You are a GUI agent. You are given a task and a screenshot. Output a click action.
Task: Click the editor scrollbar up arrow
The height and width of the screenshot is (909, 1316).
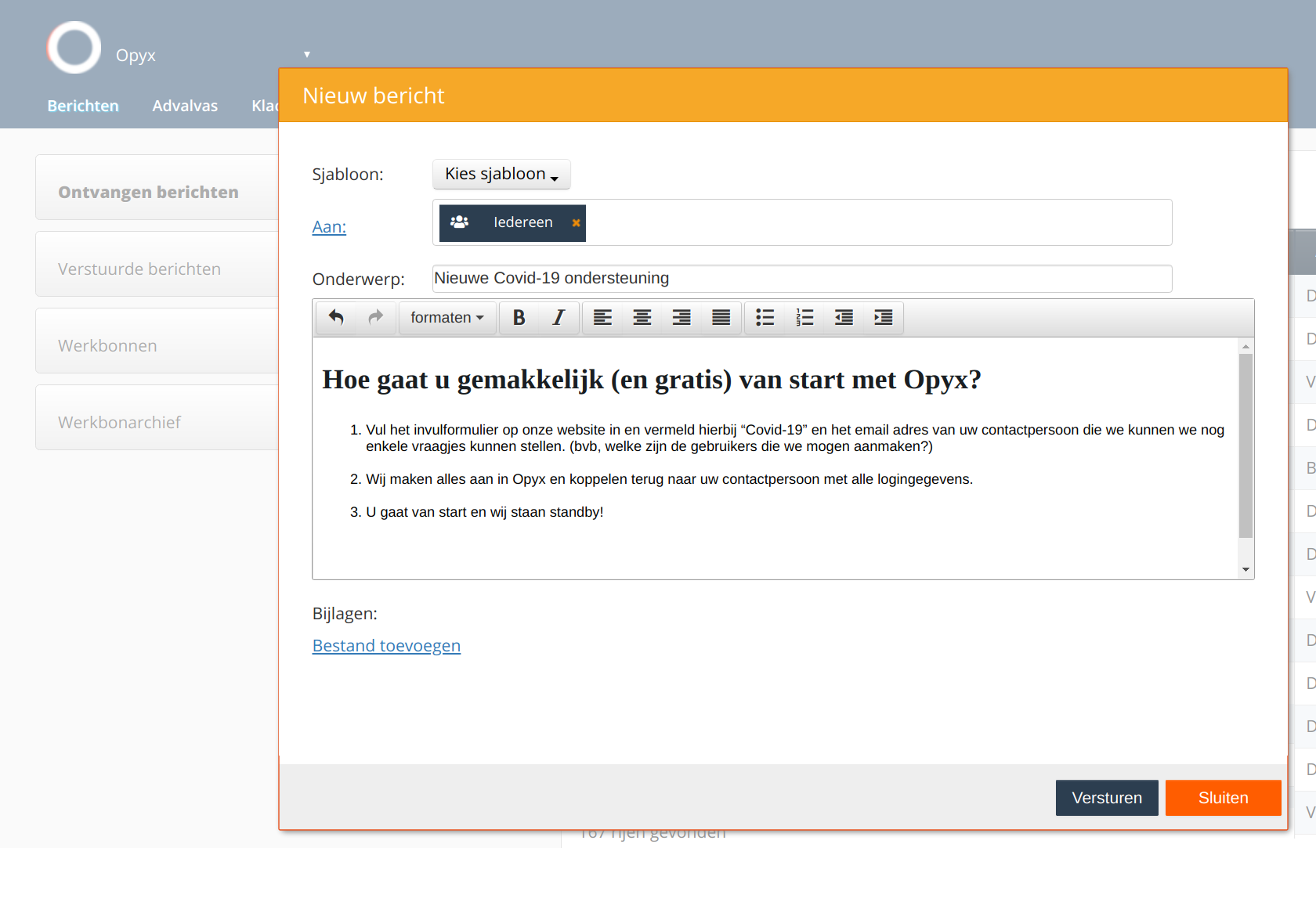1245,346
